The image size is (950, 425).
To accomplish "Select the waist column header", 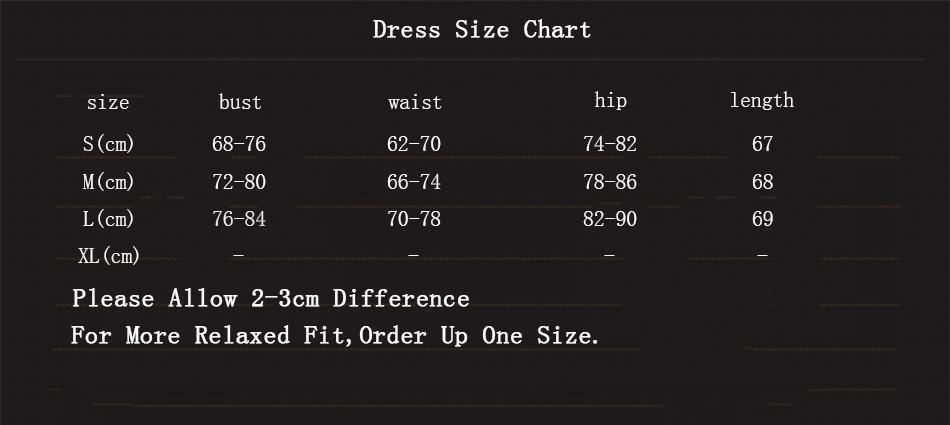I will [415, 102].
